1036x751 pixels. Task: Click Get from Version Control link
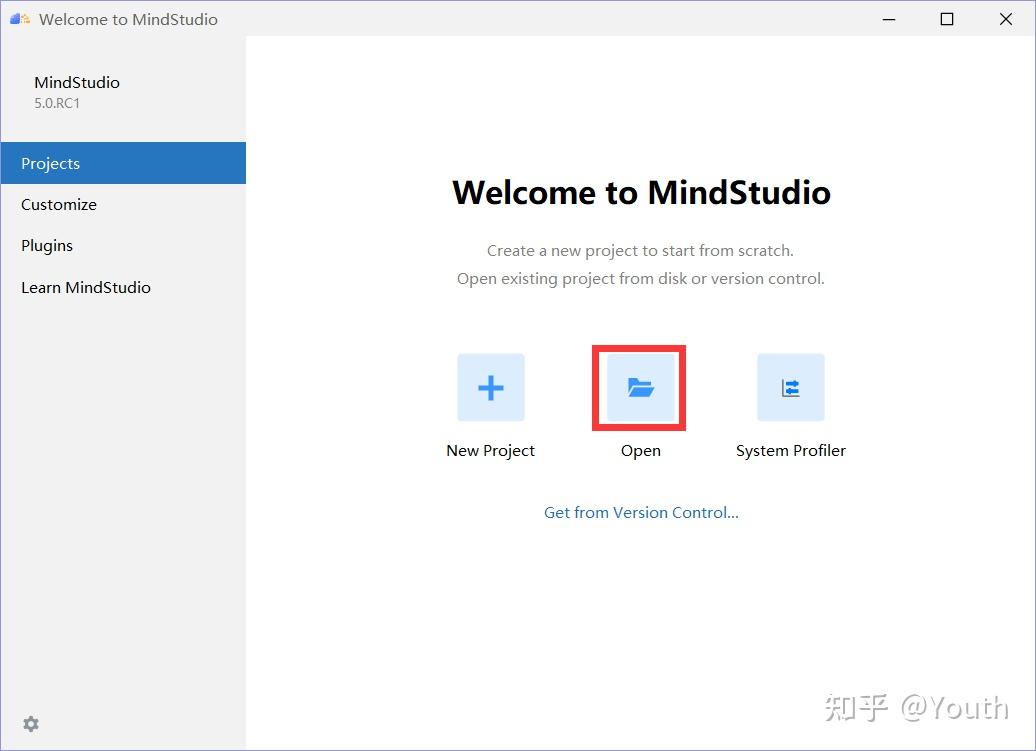[x=640, y=512]
